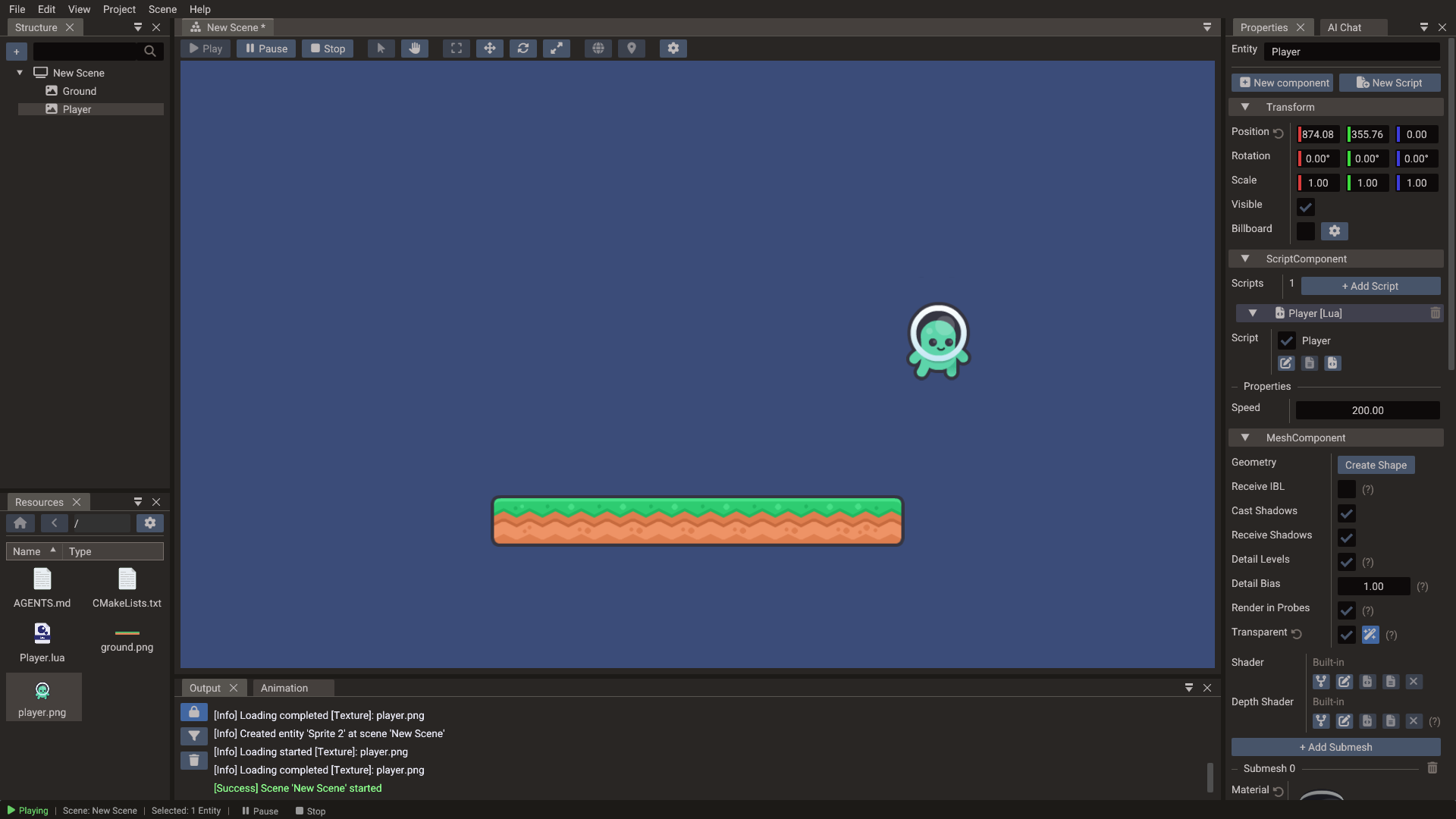Image resolution: width=1456 pixels, height=819 pixels.
Task: Open the output log filter
Action: 194,736
